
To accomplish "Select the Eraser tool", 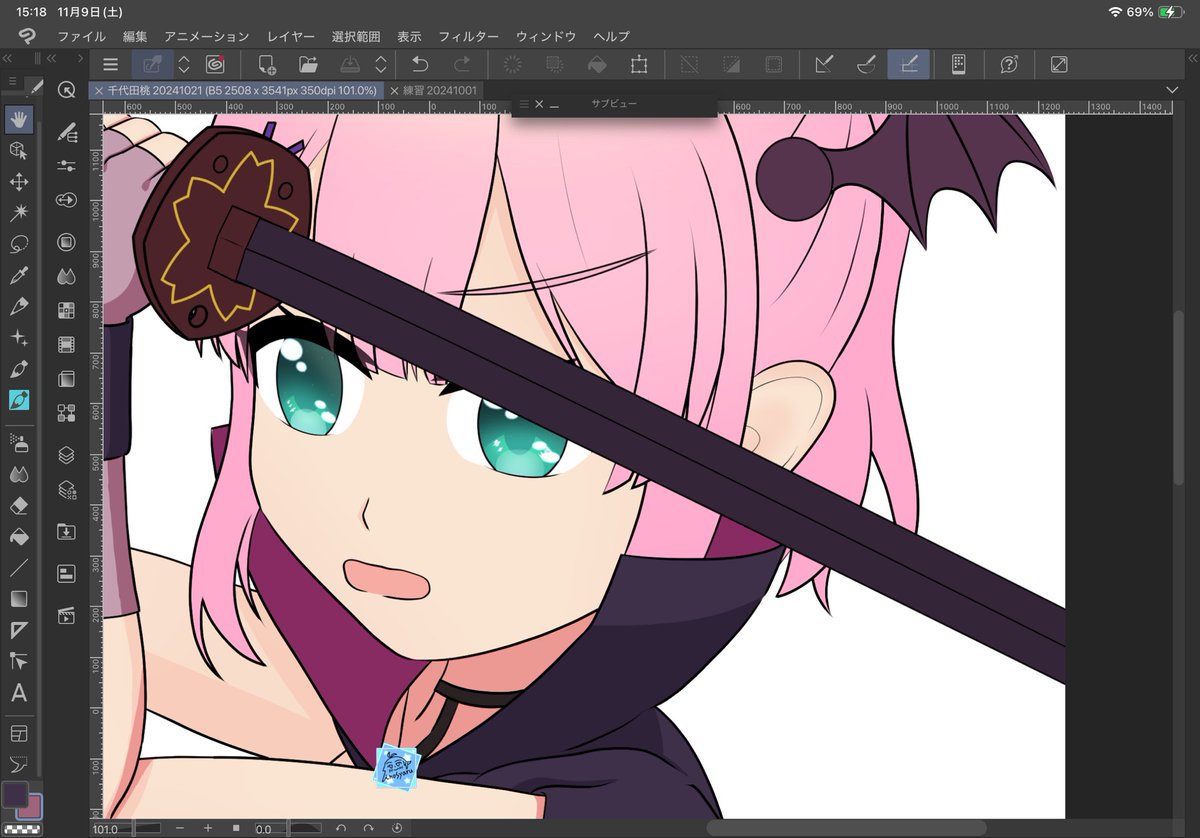I will click(18, 505).
